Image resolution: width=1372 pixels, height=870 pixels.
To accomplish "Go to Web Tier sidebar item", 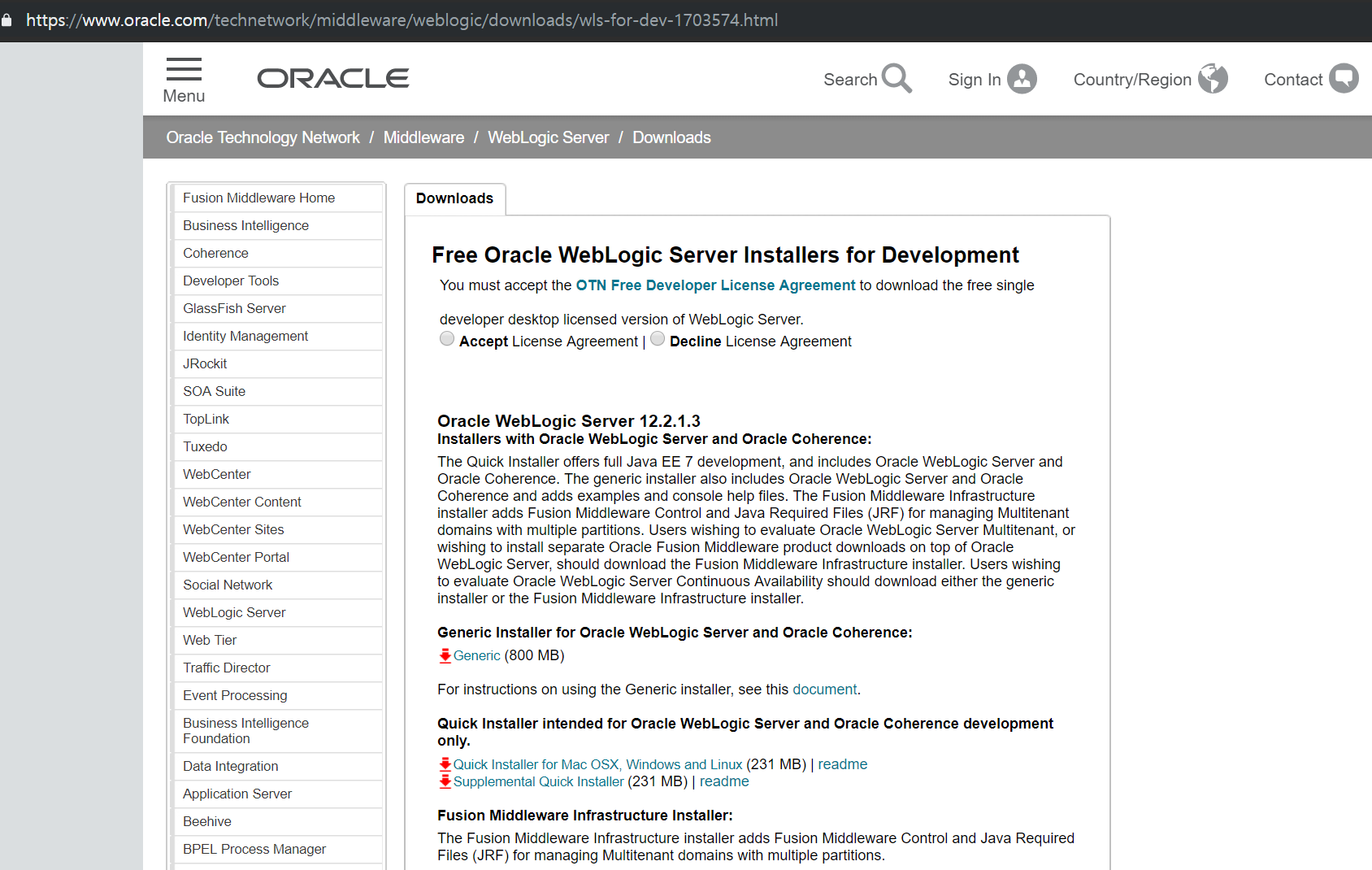I will 277,640.
